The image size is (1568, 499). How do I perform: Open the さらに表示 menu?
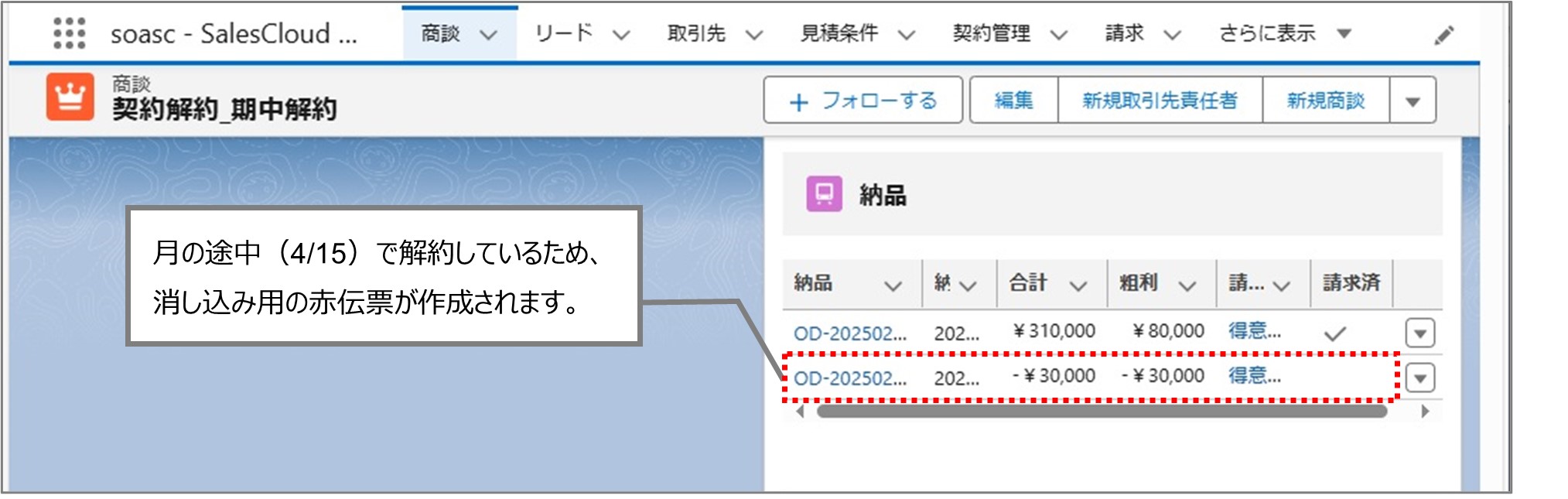(x=1285, y=33)
